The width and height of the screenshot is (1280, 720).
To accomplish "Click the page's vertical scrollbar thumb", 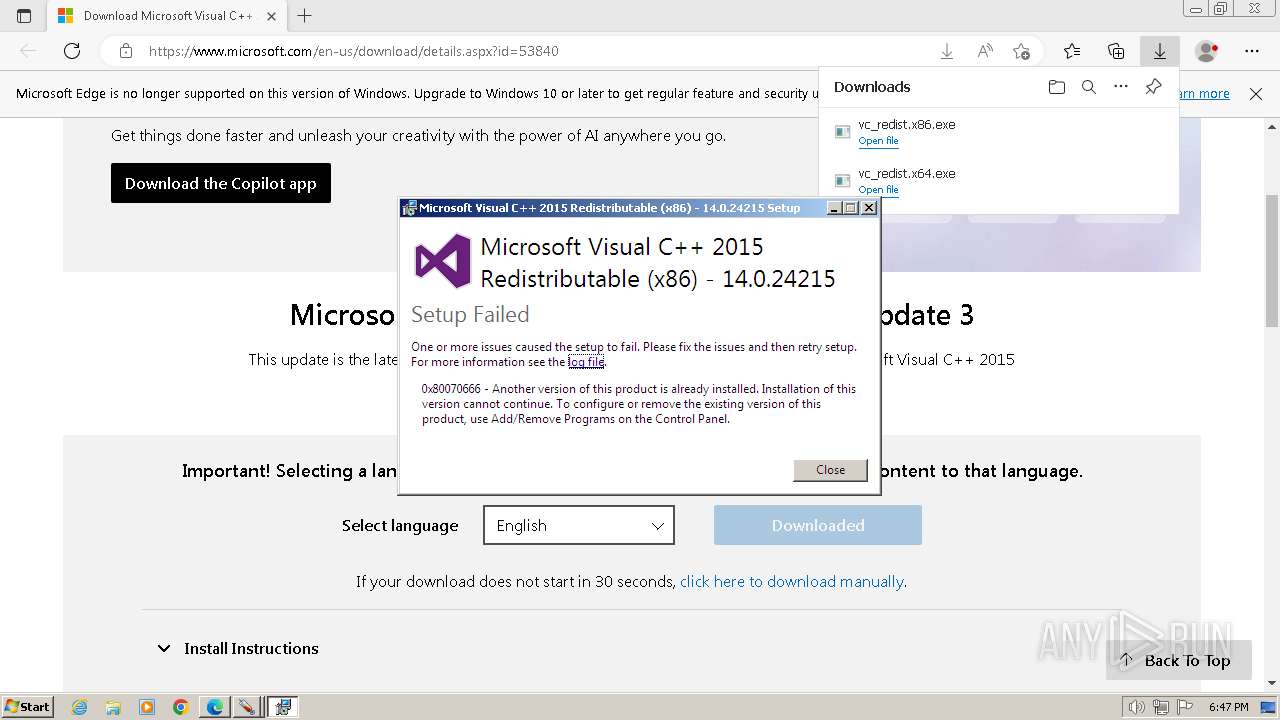I will (1271, 261).
